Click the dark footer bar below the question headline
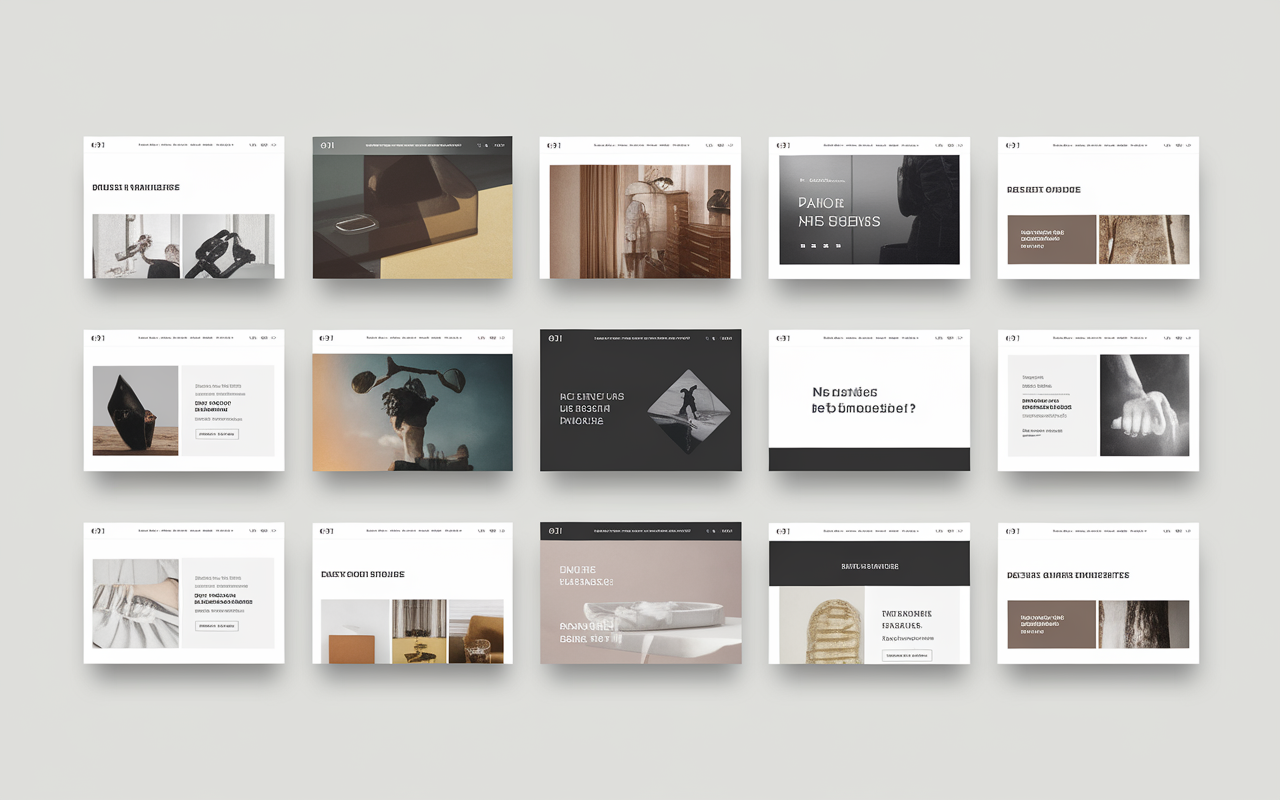 (x=869, y=459)
